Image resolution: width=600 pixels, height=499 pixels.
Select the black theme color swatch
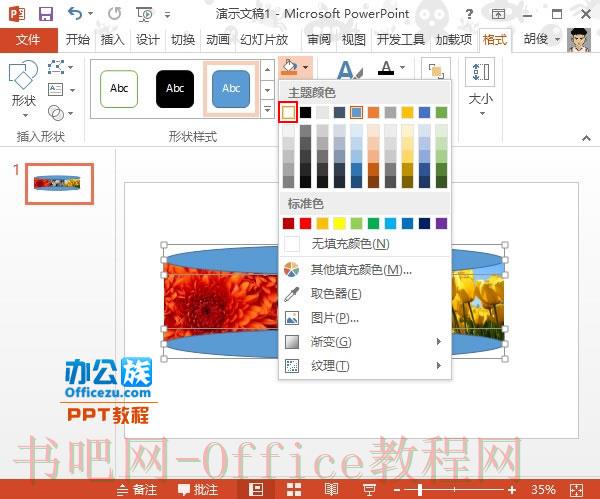pos(305,113)
